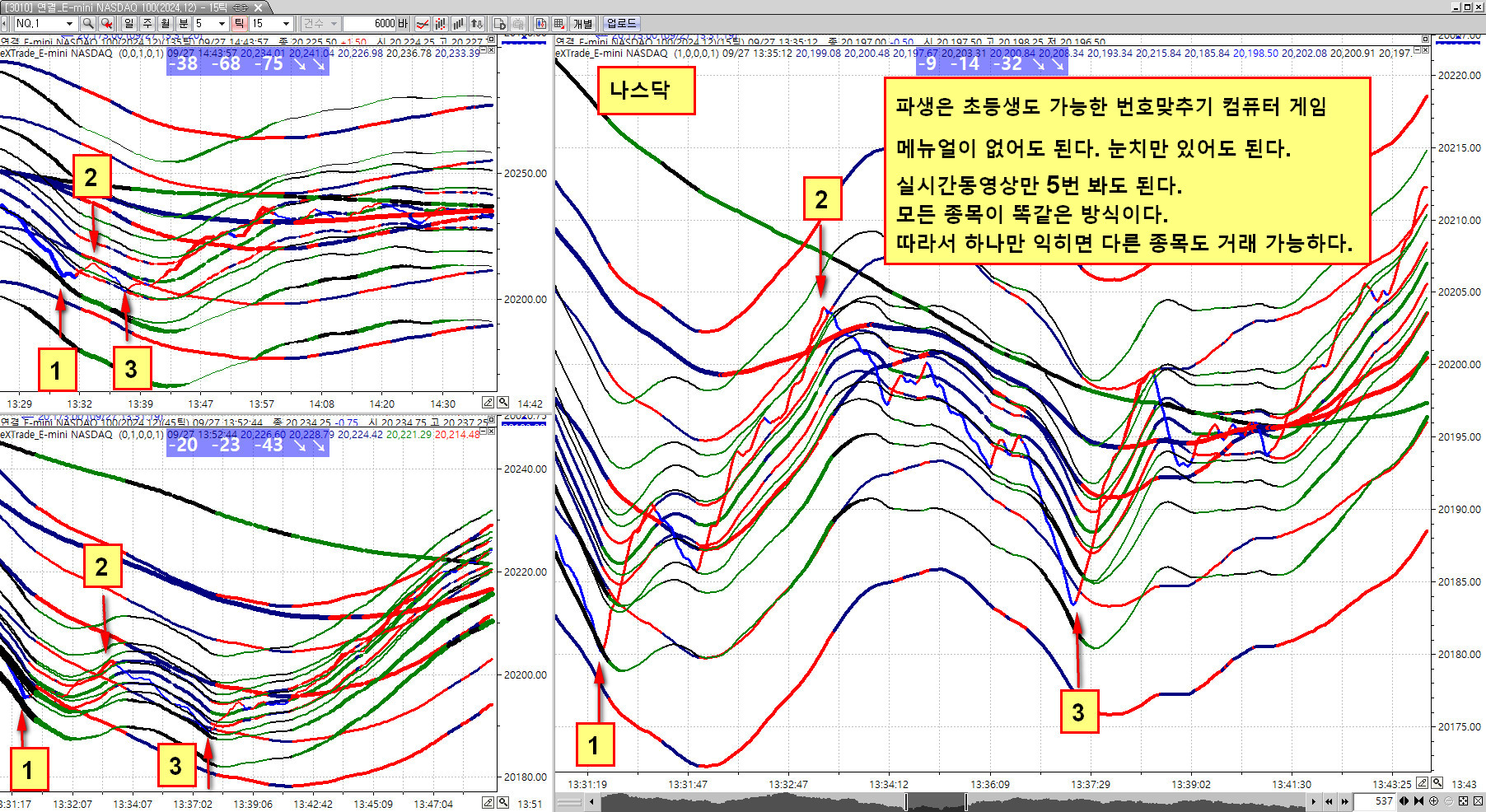Click the crossed box icon at bottom right
This screenshot has width=1486, height=812.
1478,800
